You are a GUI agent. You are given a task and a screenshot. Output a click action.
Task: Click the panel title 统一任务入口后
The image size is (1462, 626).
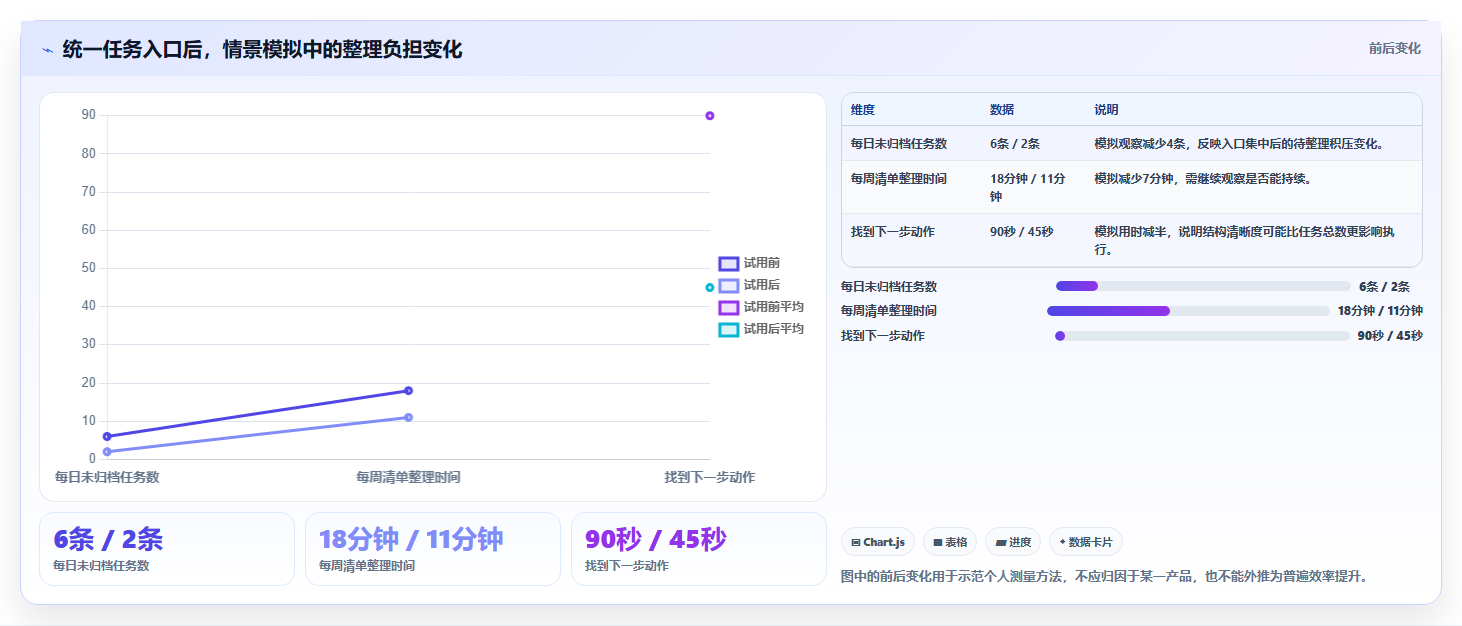262,49
